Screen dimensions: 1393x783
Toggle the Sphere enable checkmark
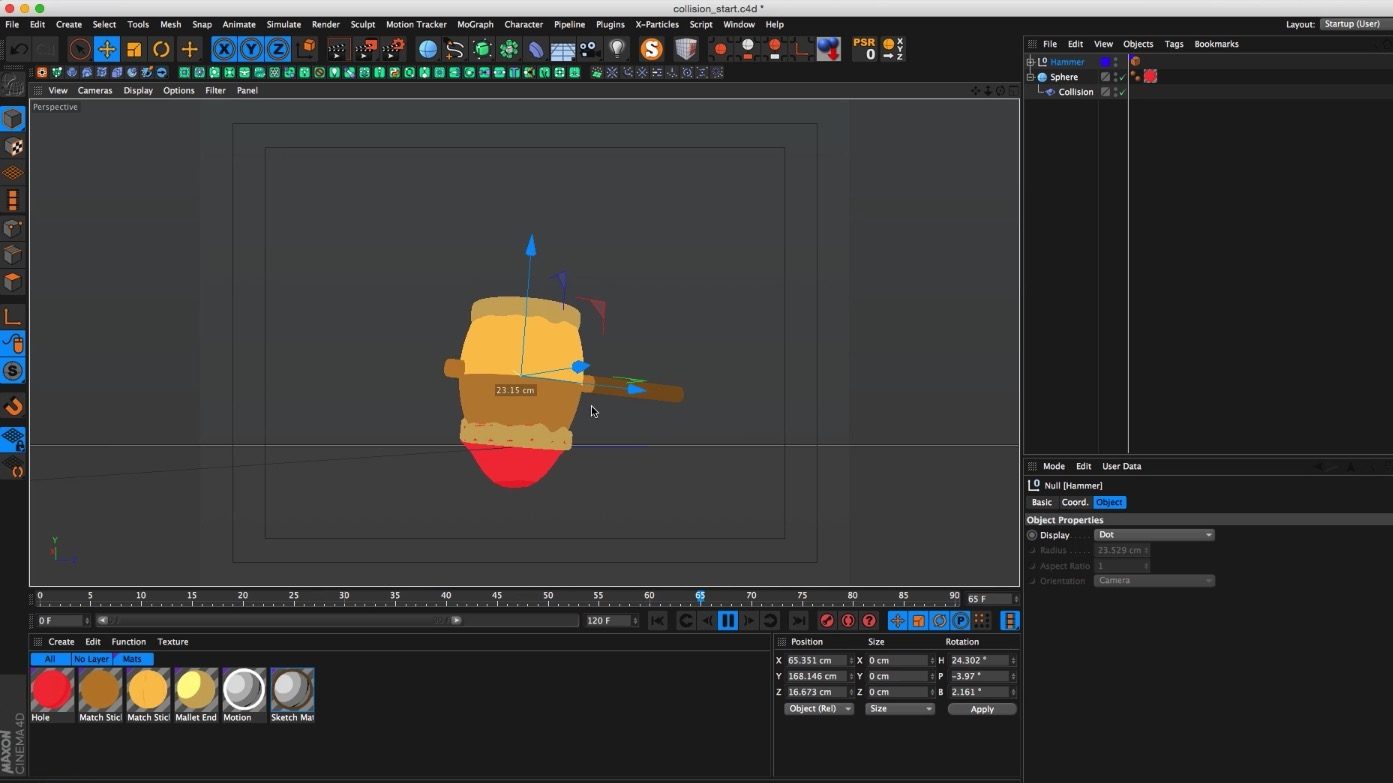click(1122, 77)
